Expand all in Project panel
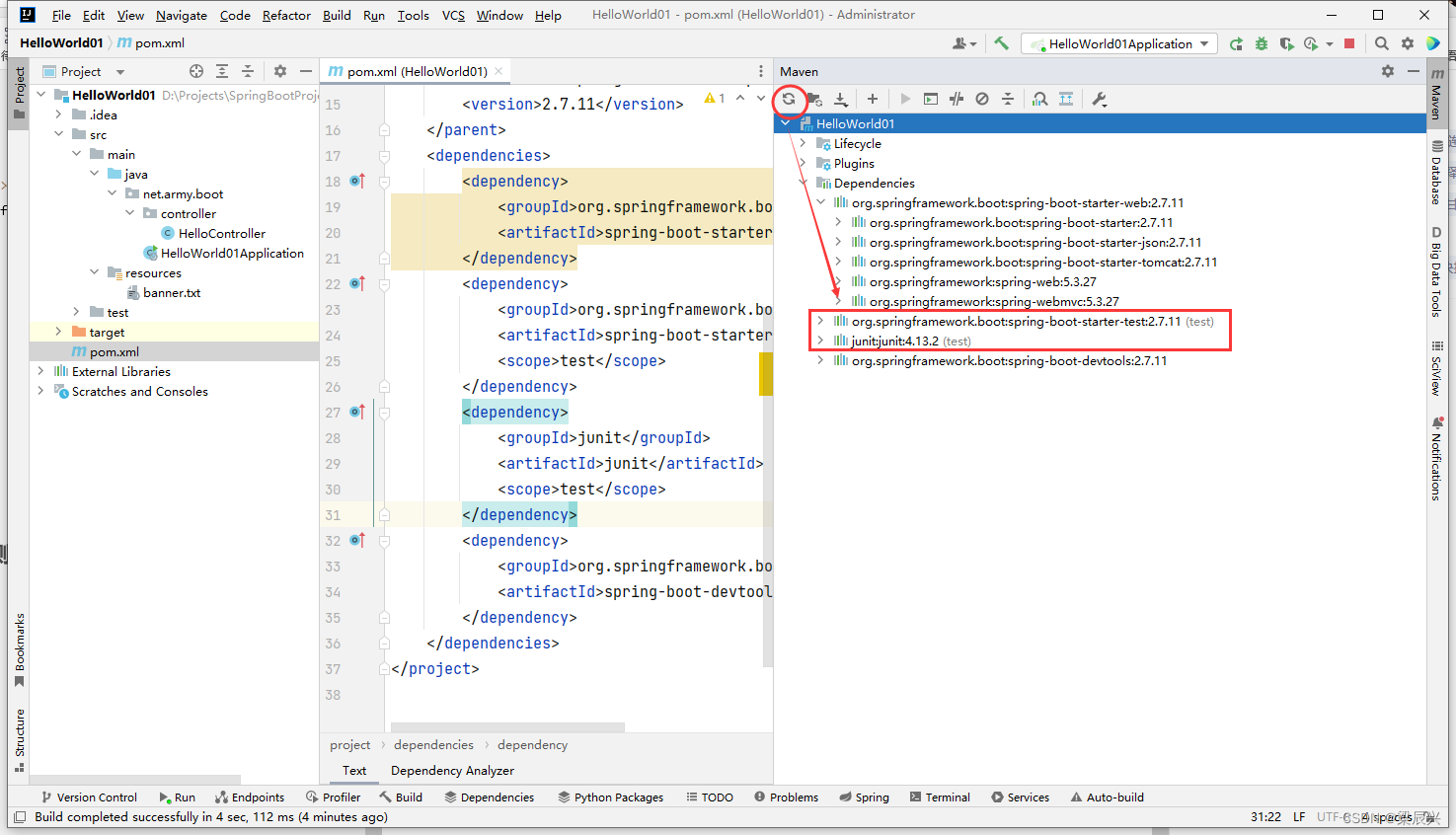The image size is (1456, 835). 222,71
